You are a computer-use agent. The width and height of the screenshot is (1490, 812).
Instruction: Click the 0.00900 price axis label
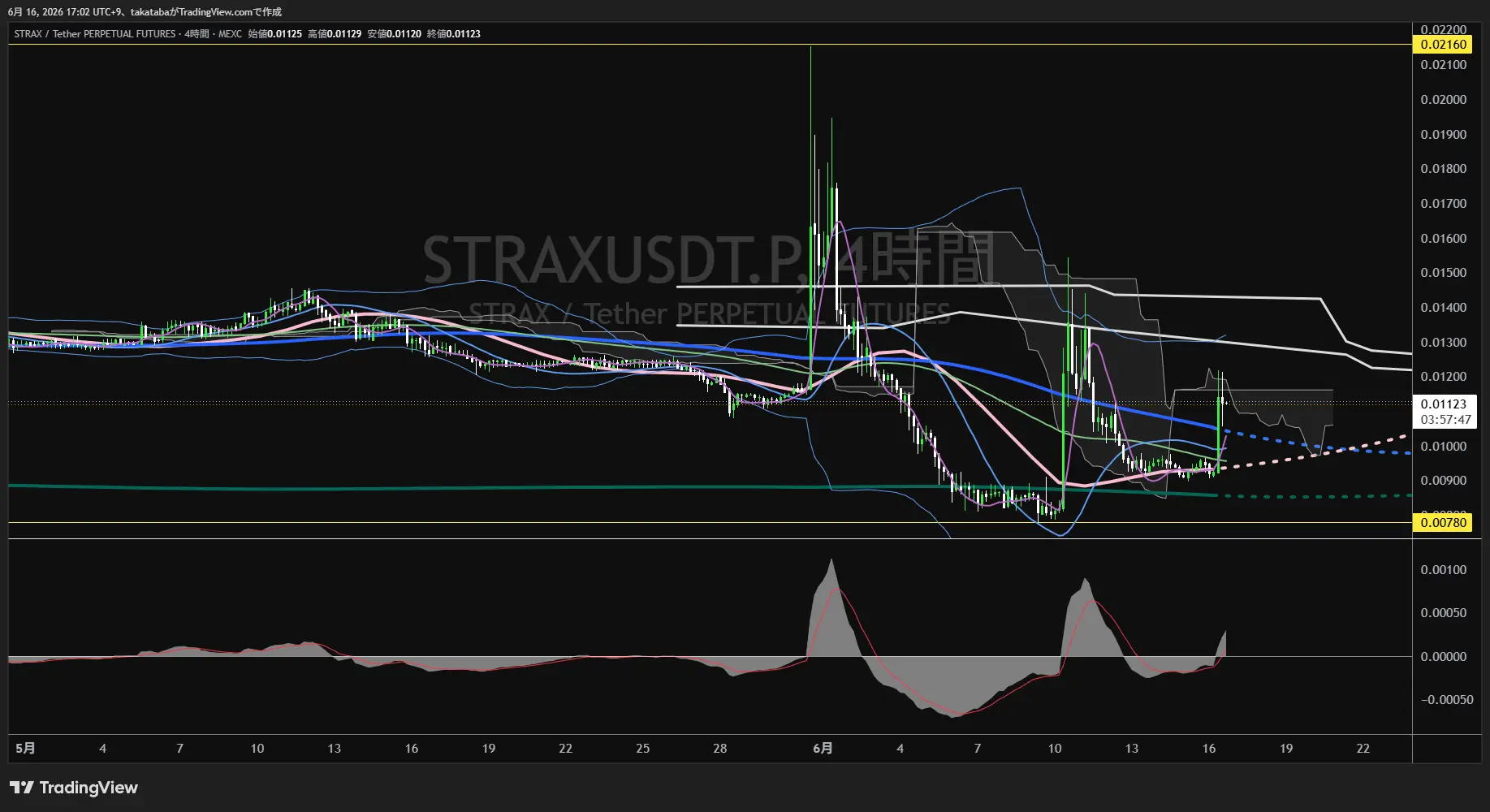(1444, 481)
